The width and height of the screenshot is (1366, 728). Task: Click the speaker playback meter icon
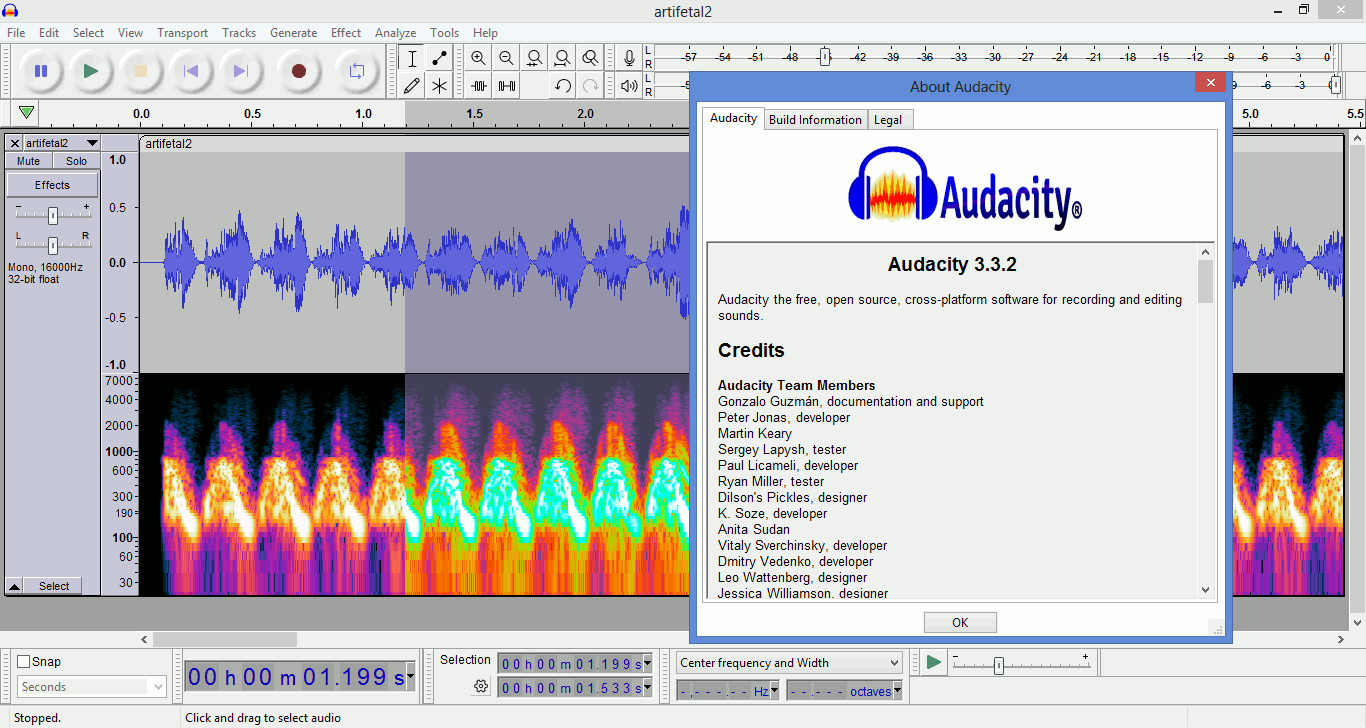[629, 86]
